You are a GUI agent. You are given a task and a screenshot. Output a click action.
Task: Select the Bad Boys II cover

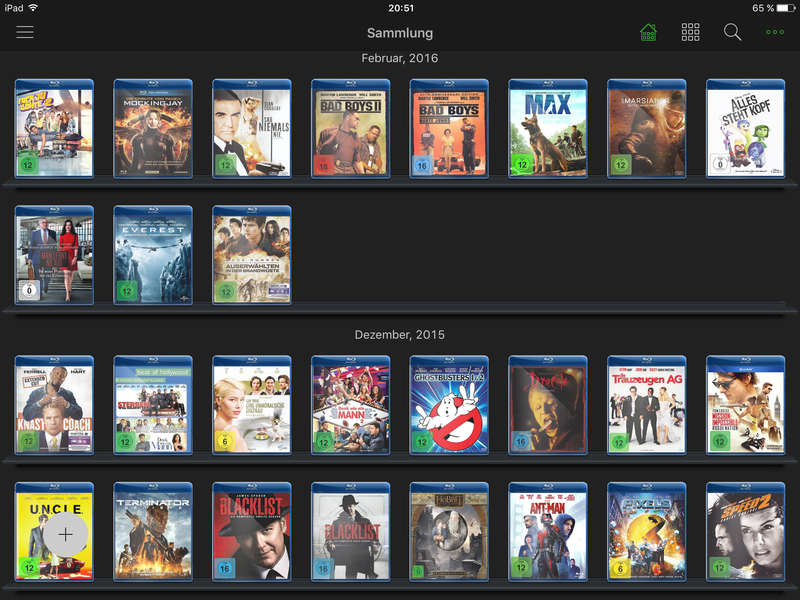pos(350,129)
